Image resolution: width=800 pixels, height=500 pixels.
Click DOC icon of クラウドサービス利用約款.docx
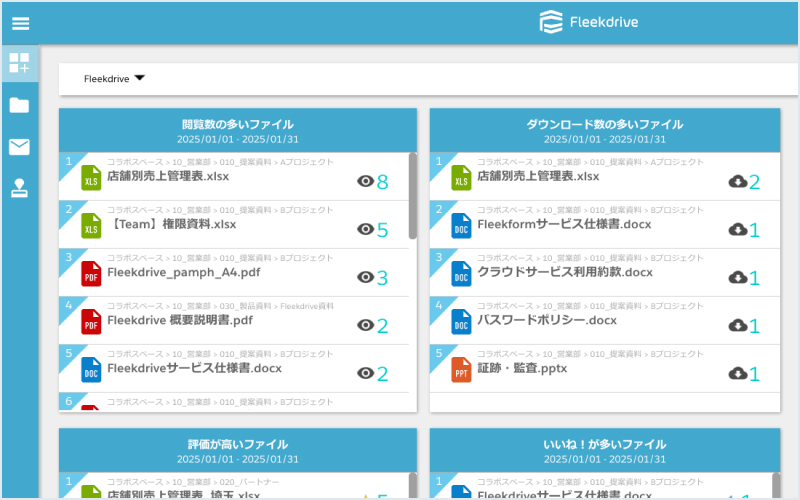[x=461, y=274]
